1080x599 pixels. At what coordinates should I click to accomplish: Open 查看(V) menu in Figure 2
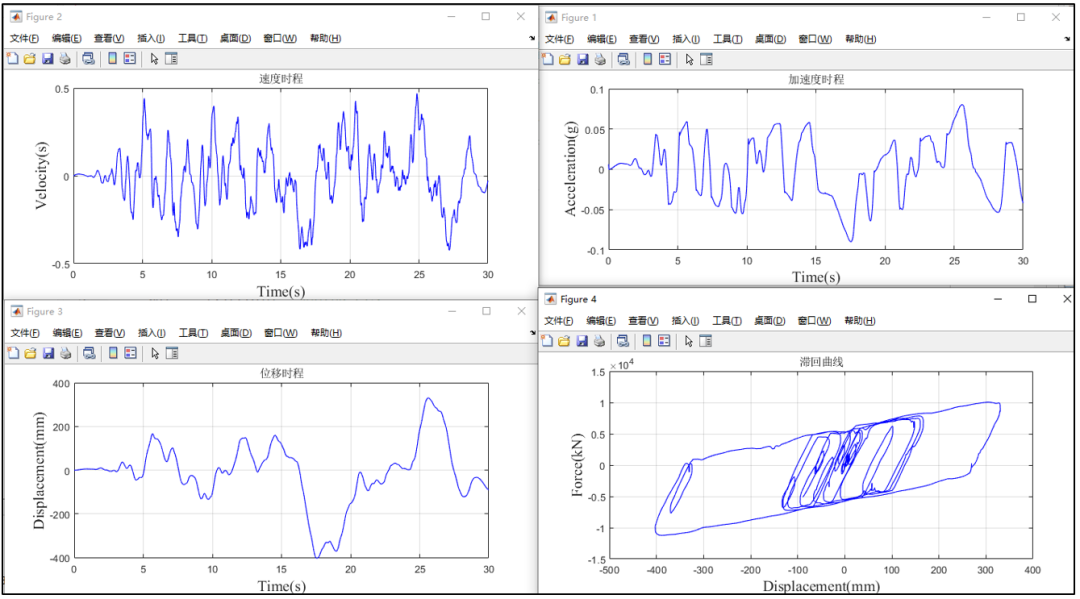[109, 38]
